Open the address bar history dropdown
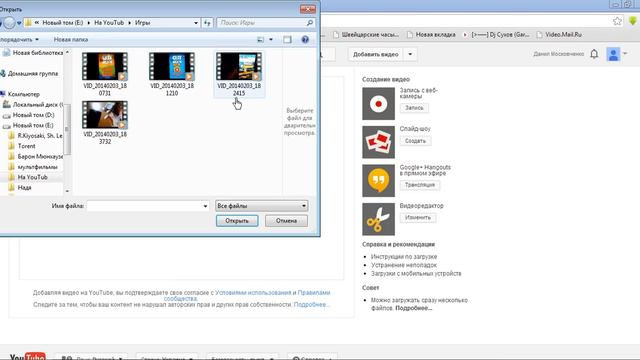Image resolution: width=640 pixels, height=360 pixels. (x=196, y=23)
